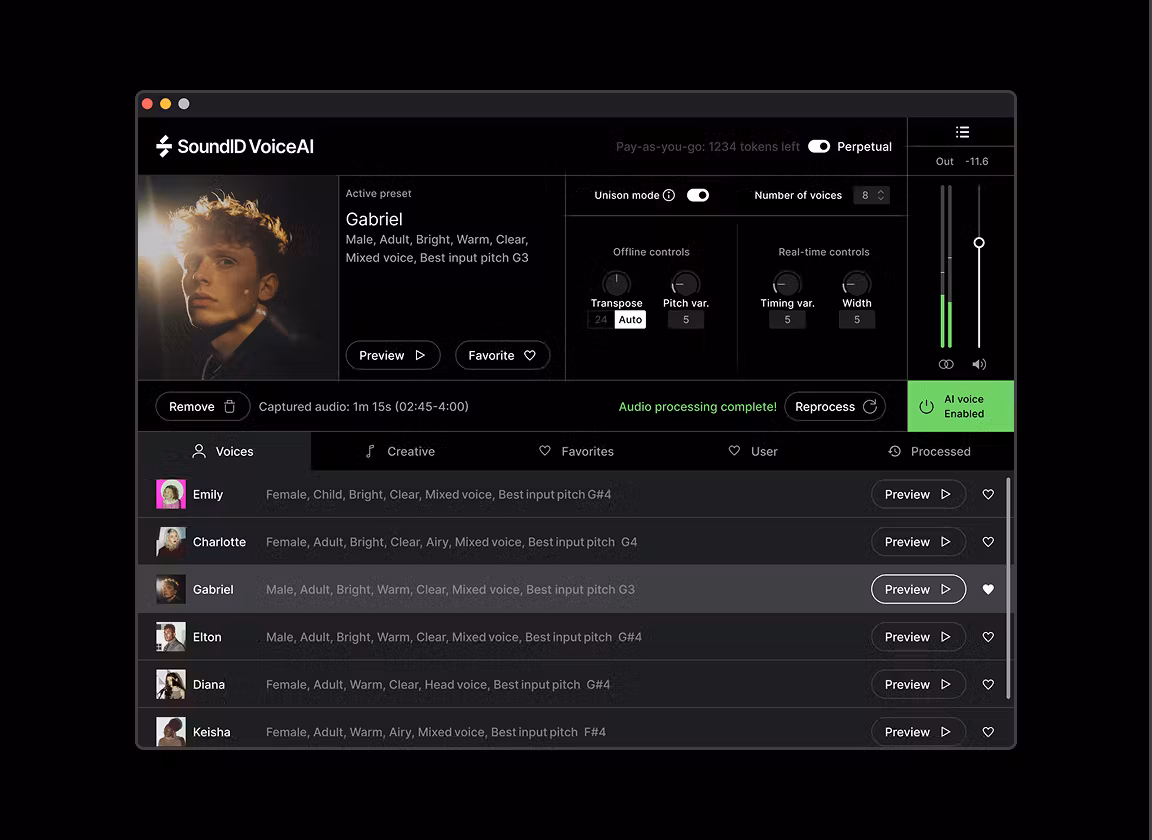The width and height of the screenshot is (1152, 840).
Task: Adjust the output volume slider handle
Action: [979, 242]
